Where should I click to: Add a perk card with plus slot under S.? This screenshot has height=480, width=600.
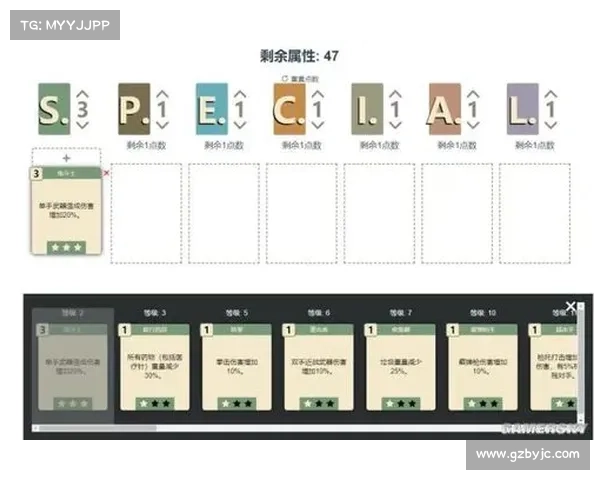pos(66,157)
